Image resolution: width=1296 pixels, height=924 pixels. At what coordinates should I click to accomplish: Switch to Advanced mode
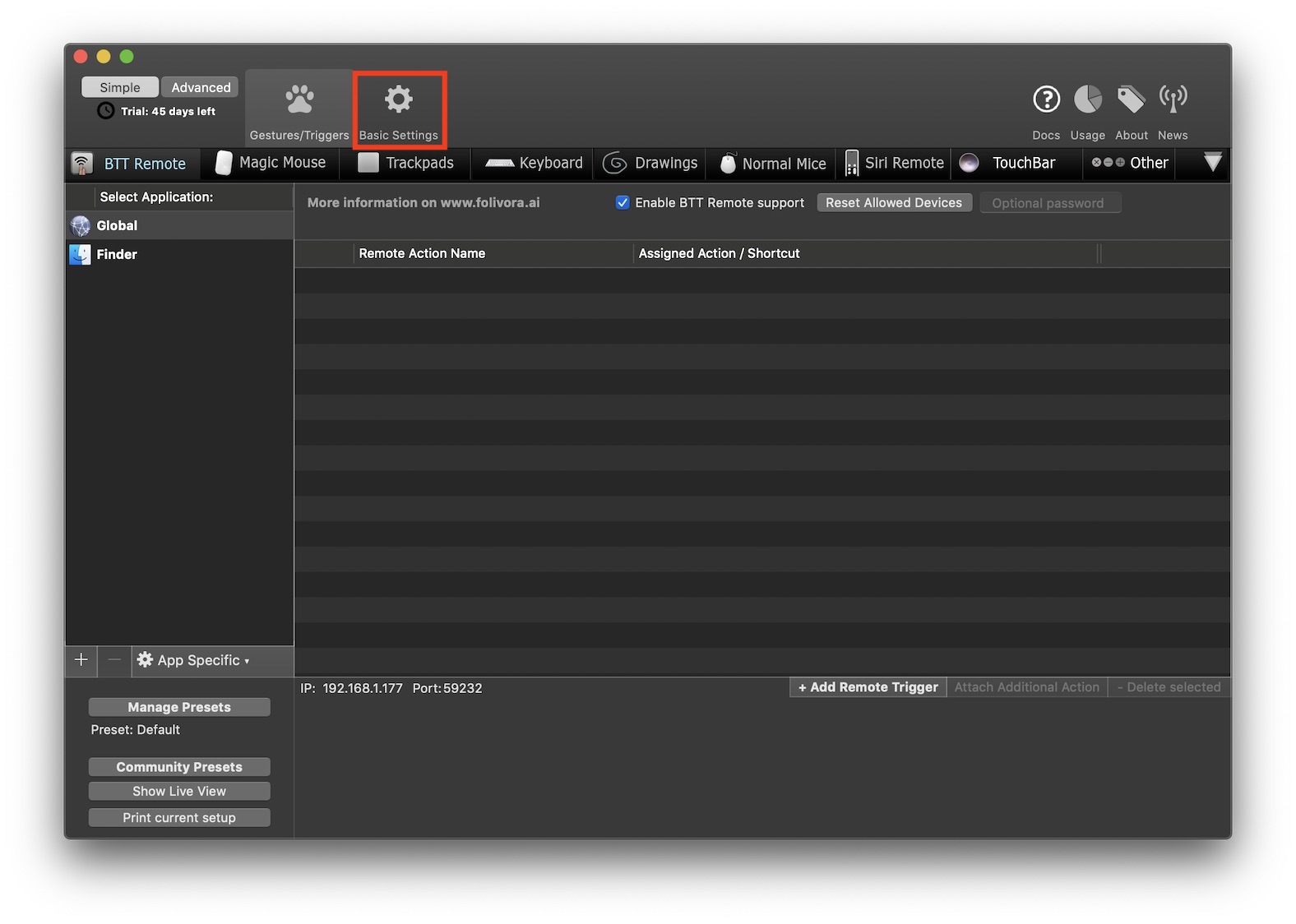201,87
